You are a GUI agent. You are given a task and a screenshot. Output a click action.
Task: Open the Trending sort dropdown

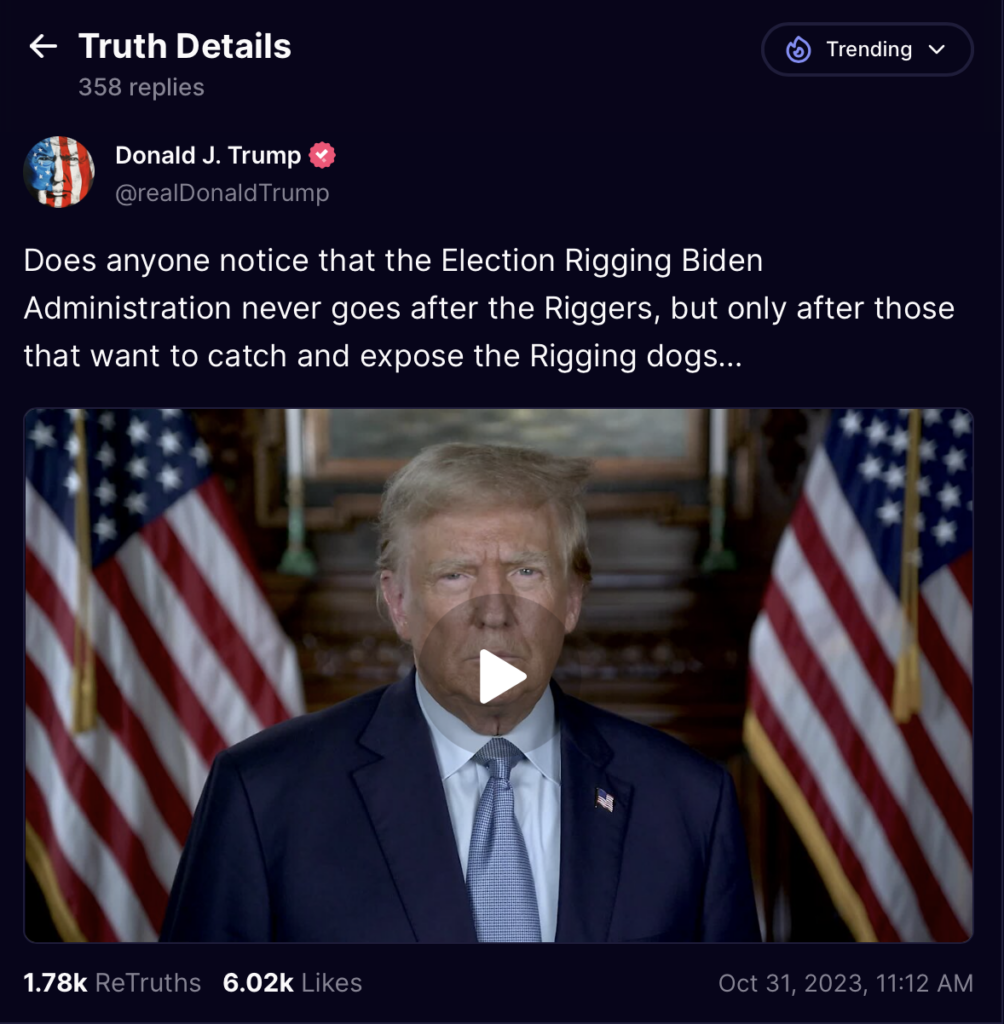pyautogui.click(x=867, y=50)
